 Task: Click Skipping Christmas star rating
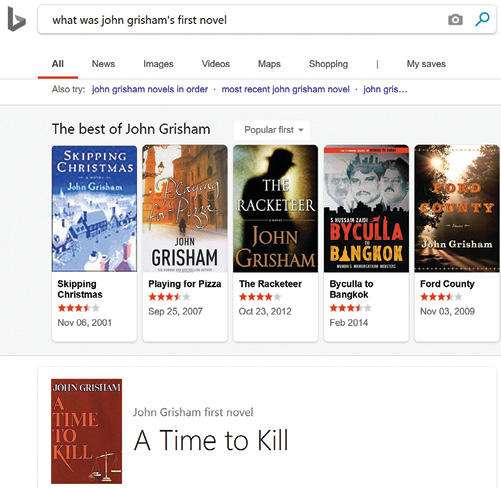pos(79,308)
